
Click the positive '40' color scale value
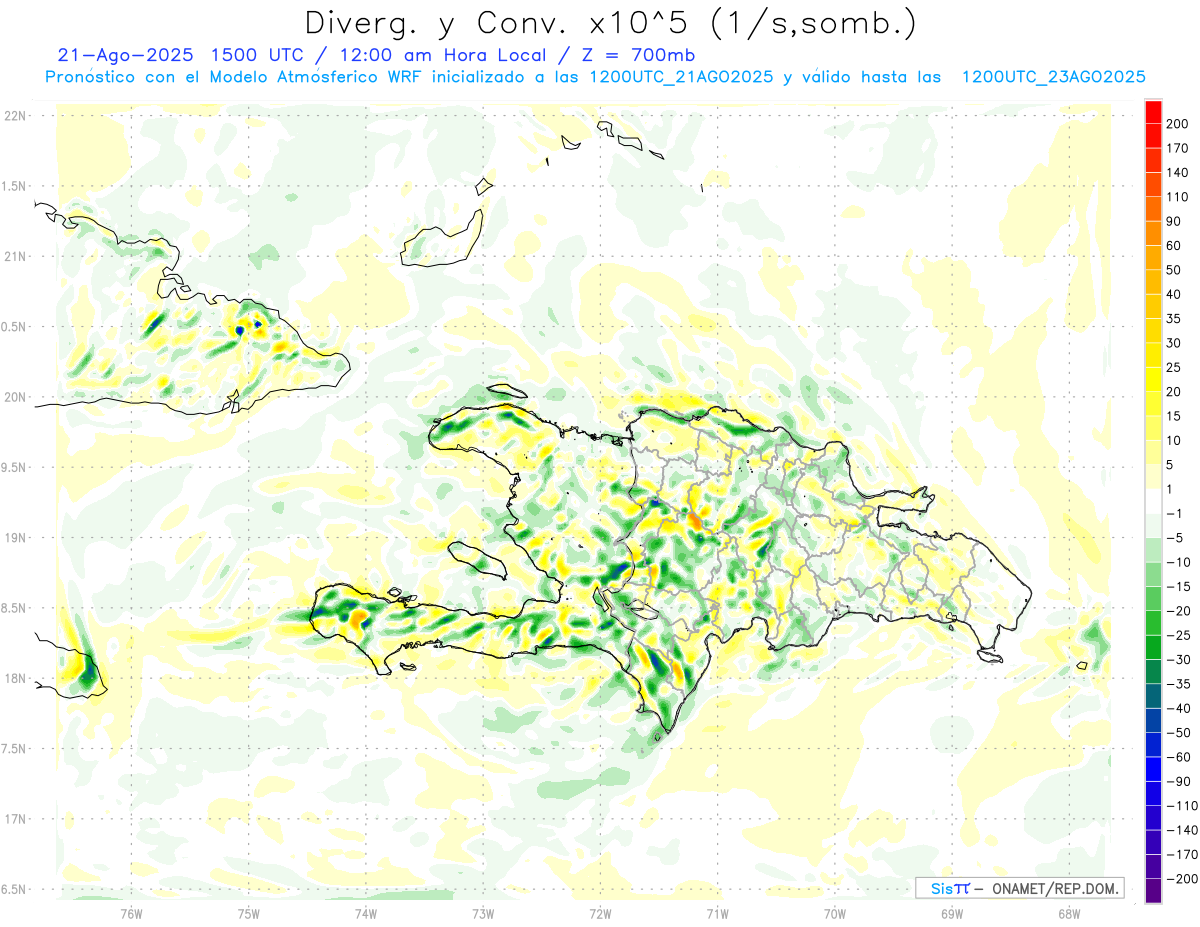tap(1174, 295)
